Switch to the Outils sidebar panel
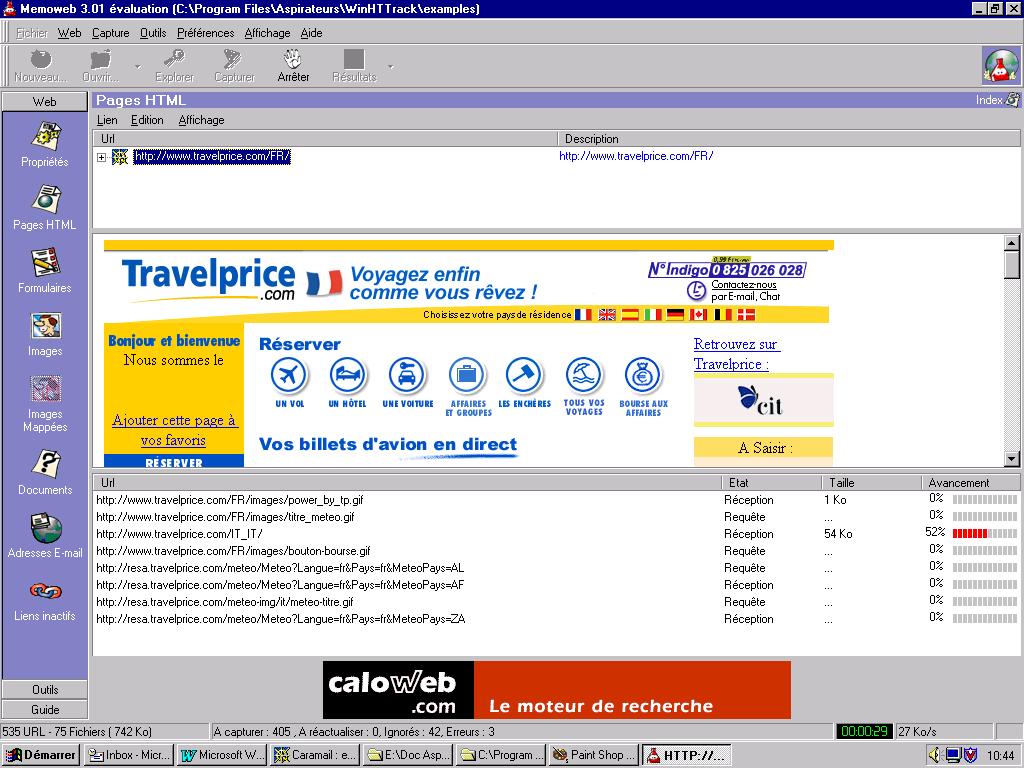The width and height of the screenshot is (1024, 768). [44, 690]
